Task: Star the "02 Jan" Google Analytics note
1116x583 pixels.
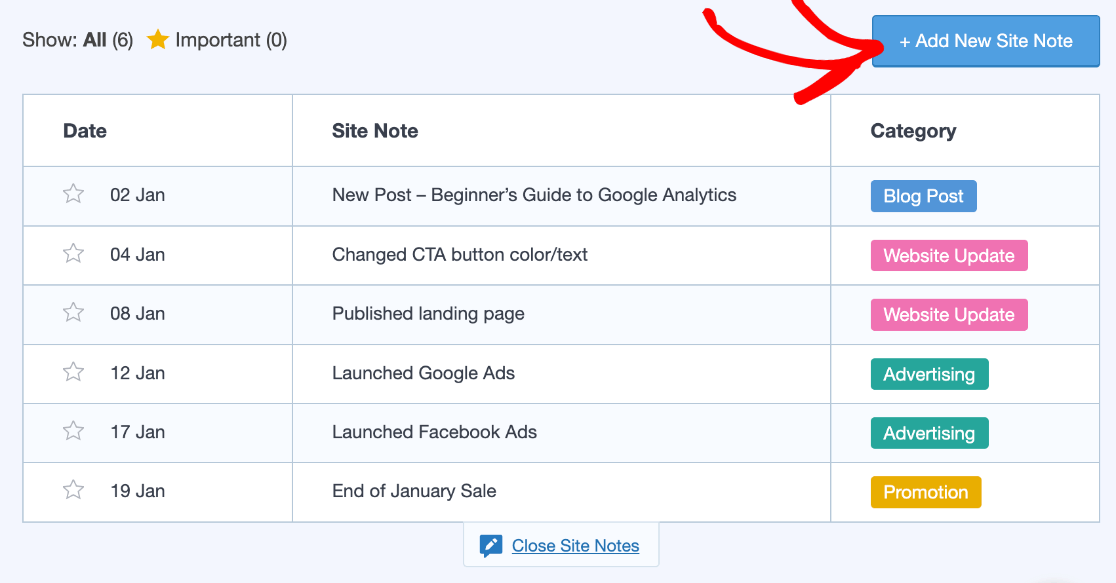Action: click(x=72, y=195)
